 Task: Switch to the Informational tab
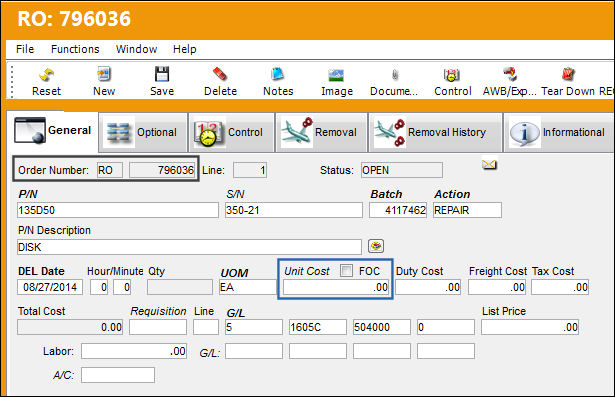click(x=559, y=132)
